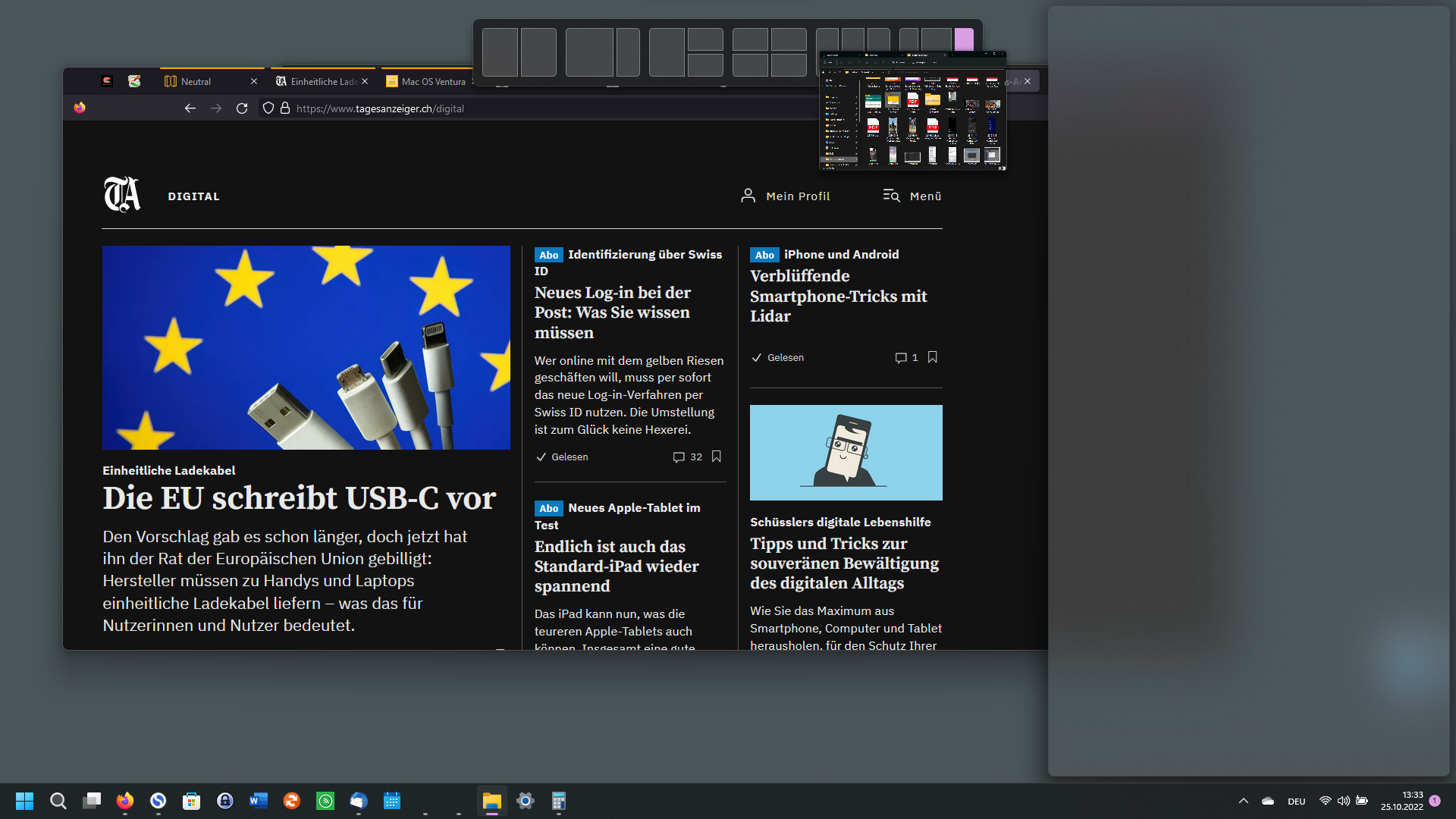Snap to right half of two-column layout
The width and height of the screenshot is (1456, 819).
pyautogui.click(x=538, y=52)
